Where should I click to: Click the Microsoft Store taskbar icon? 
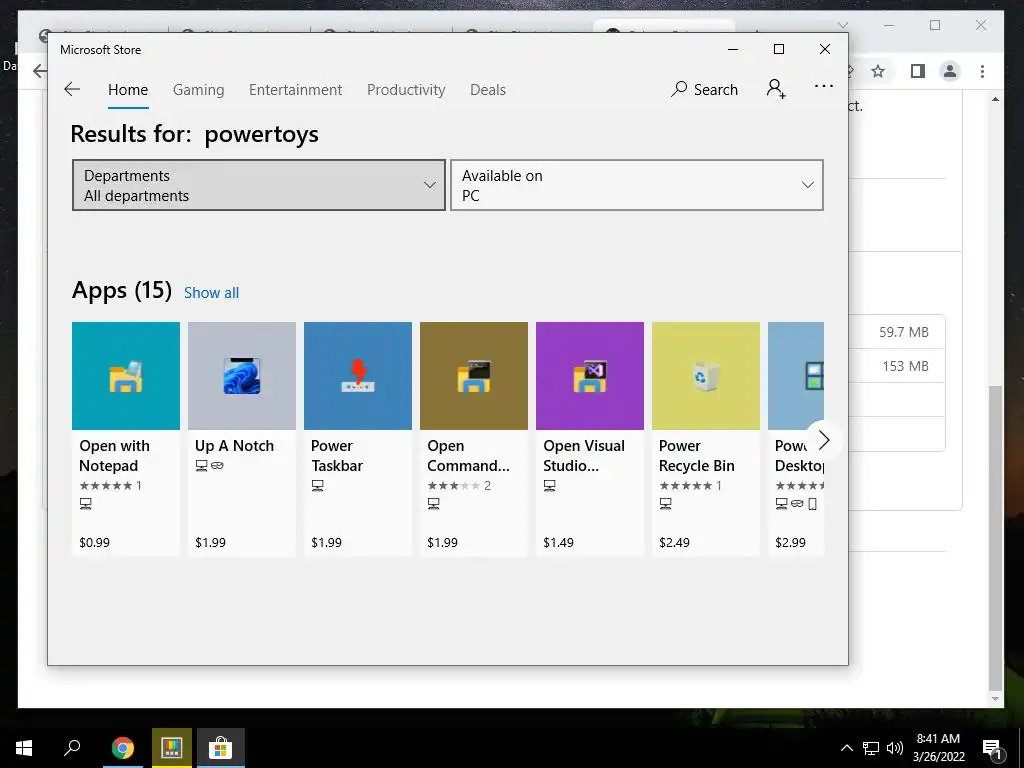coord(221,748)
